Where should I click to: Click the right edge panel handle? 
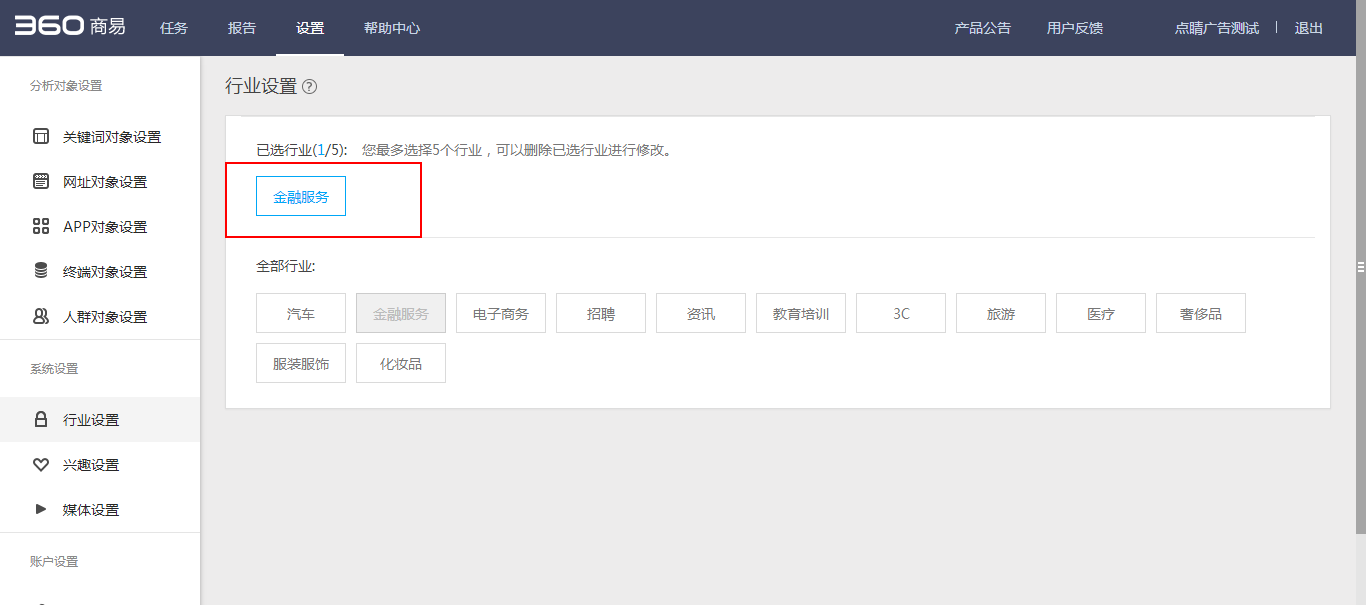[x=1360, y=266]
